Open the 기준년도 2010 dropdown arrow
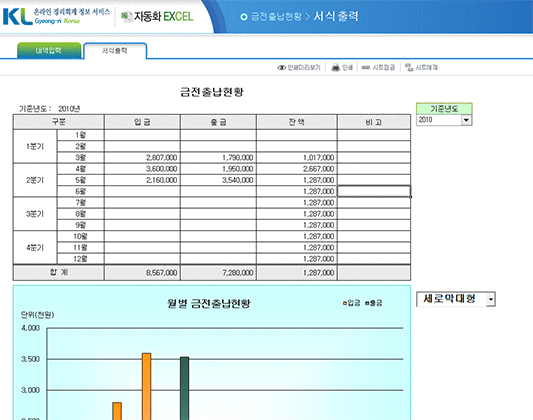Image resolution: width=533 pixels, height=420 pixels. point(466,120)
